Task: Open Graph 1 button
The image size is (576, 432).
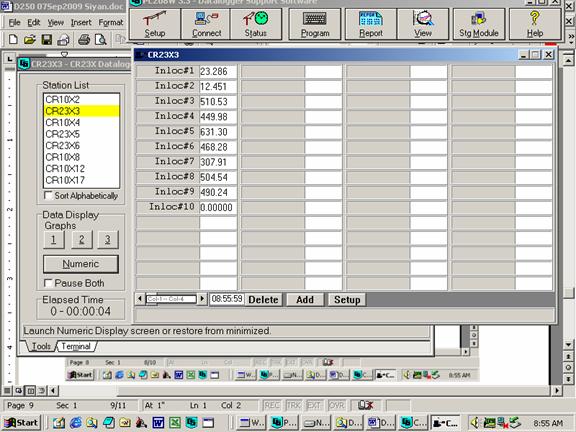Action: click(x=54, y=240)
